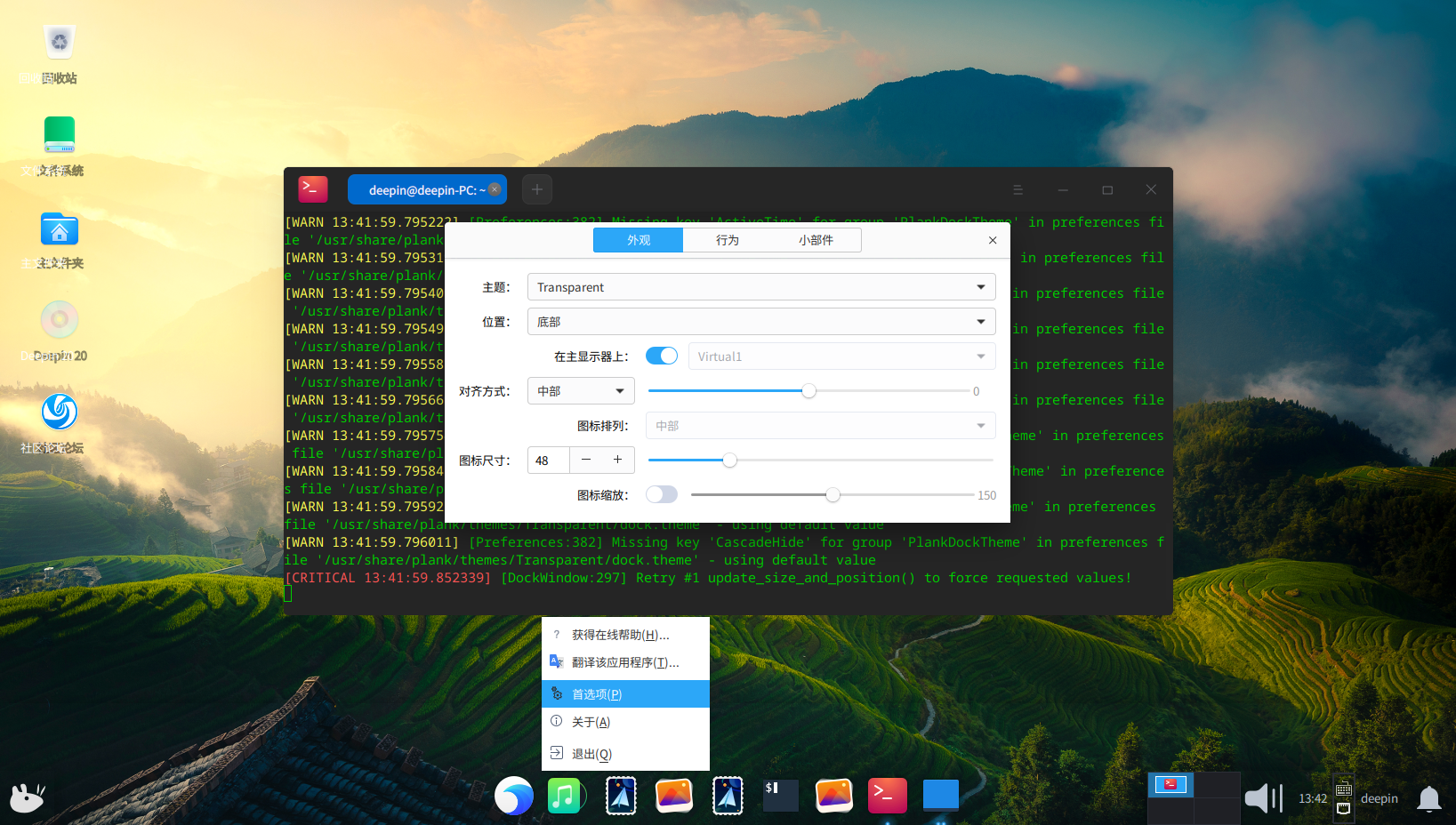Launch the browser from the dock
The width and height of the screenshot is (1456, 825).
[514, 796]
